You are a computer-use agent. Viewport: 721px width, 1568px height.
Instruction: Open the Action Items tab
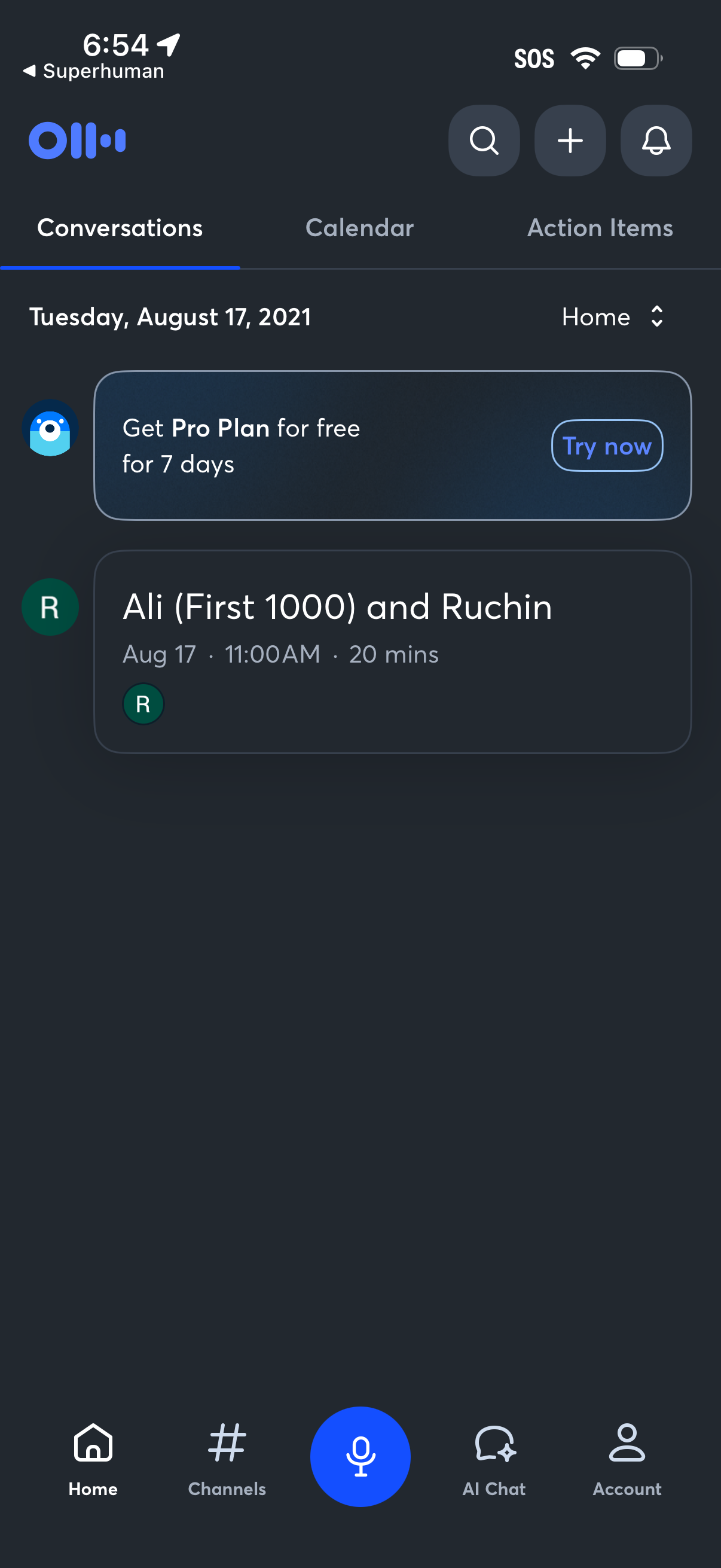click(x=600, y=228)
